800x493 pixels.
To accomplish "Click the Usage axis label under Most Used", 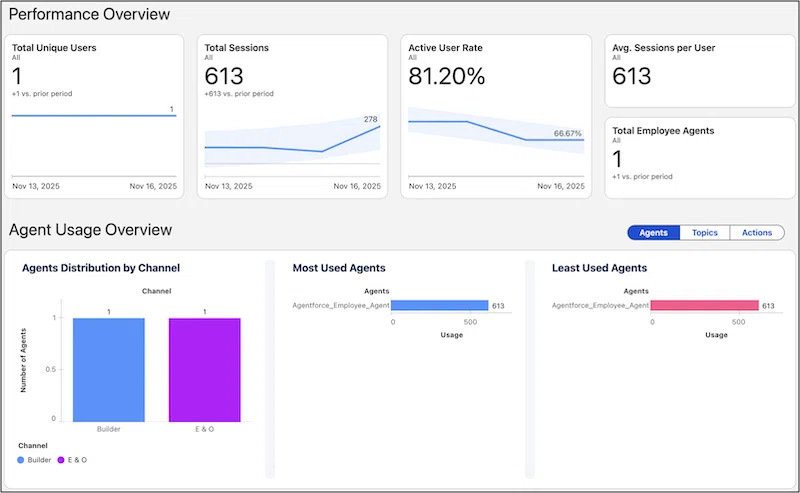I will (x=452, y=335).
